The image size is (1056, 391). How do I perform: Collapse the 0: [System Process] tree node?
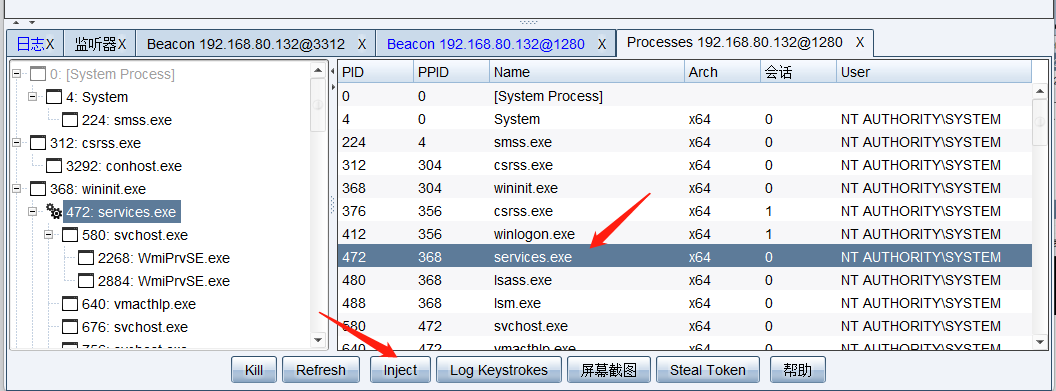17,73
